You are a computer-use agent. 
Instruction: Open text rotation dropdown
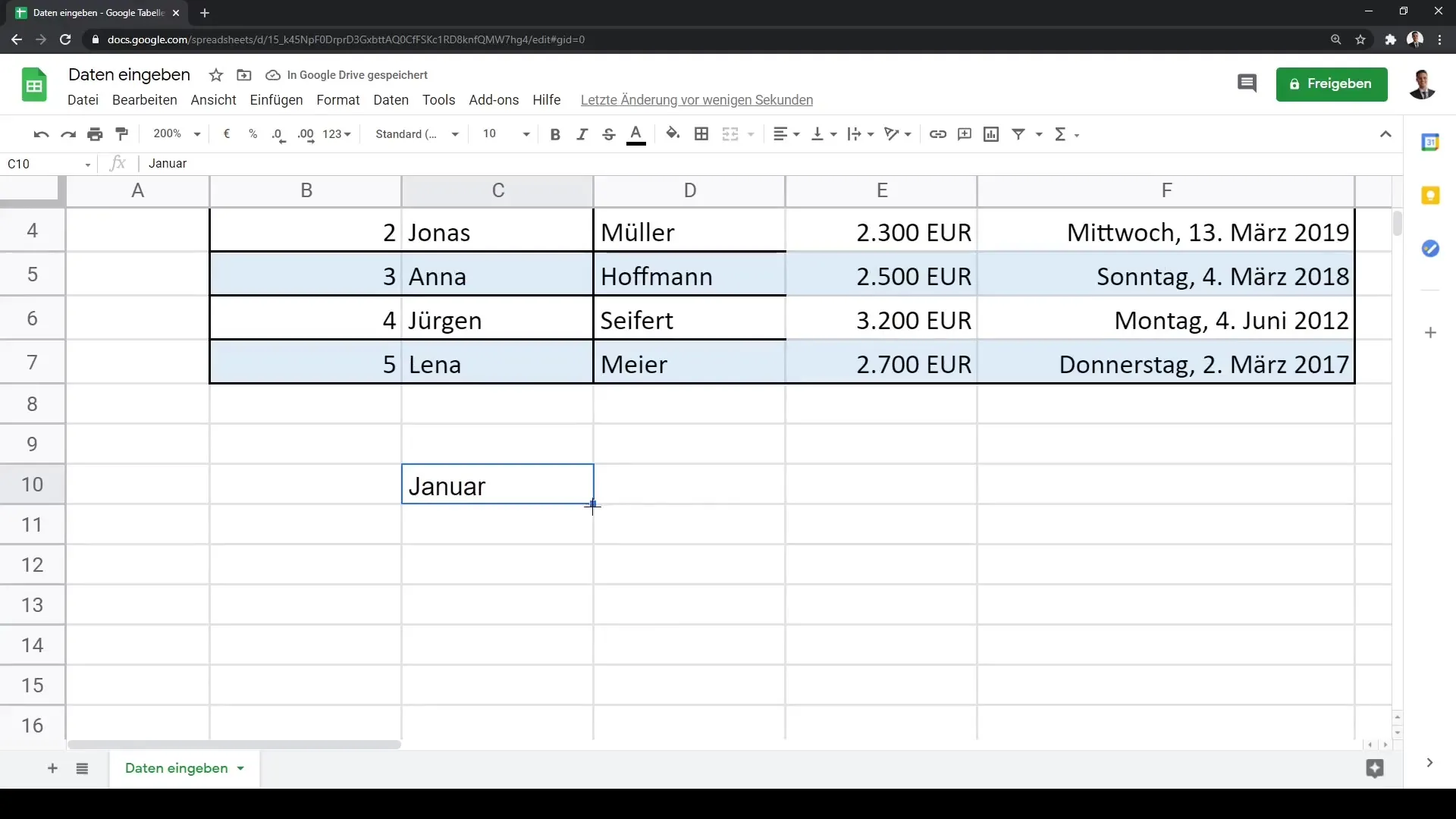coord(898,134)
